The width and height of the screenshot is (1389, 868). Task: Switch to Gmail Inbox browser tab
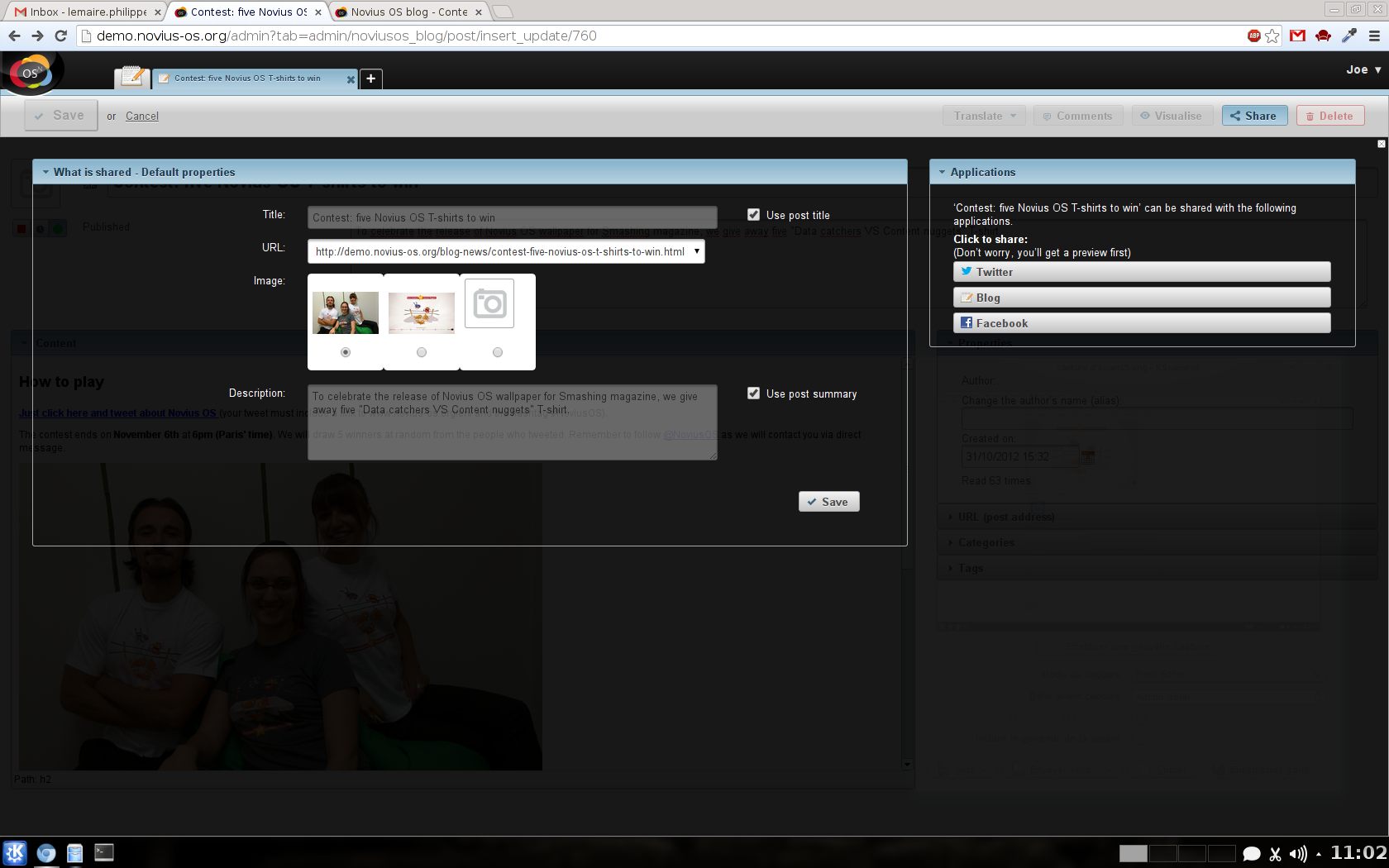pos(83,12)
